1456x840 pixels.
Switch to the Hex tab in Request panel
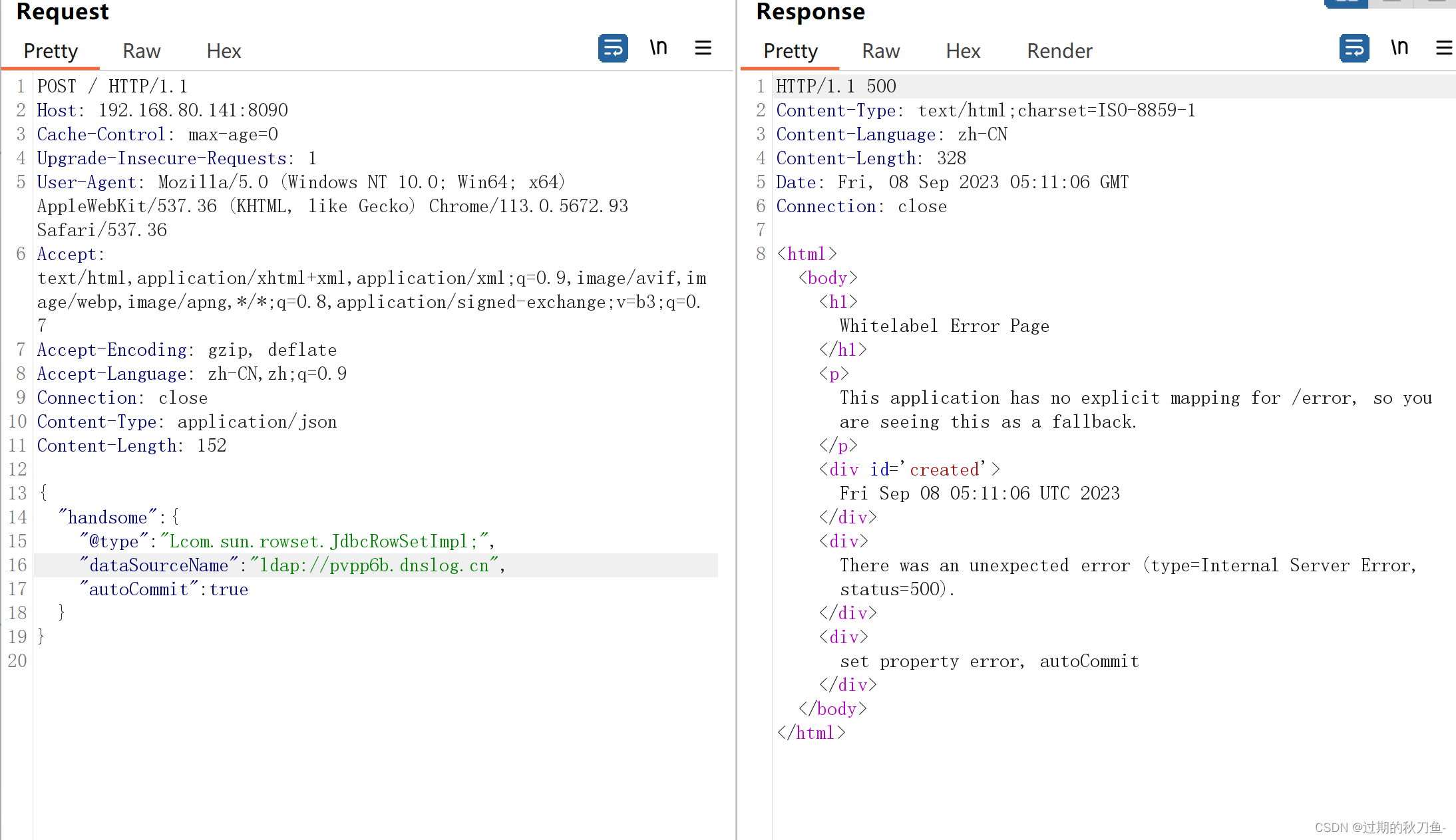coord(224,51)
